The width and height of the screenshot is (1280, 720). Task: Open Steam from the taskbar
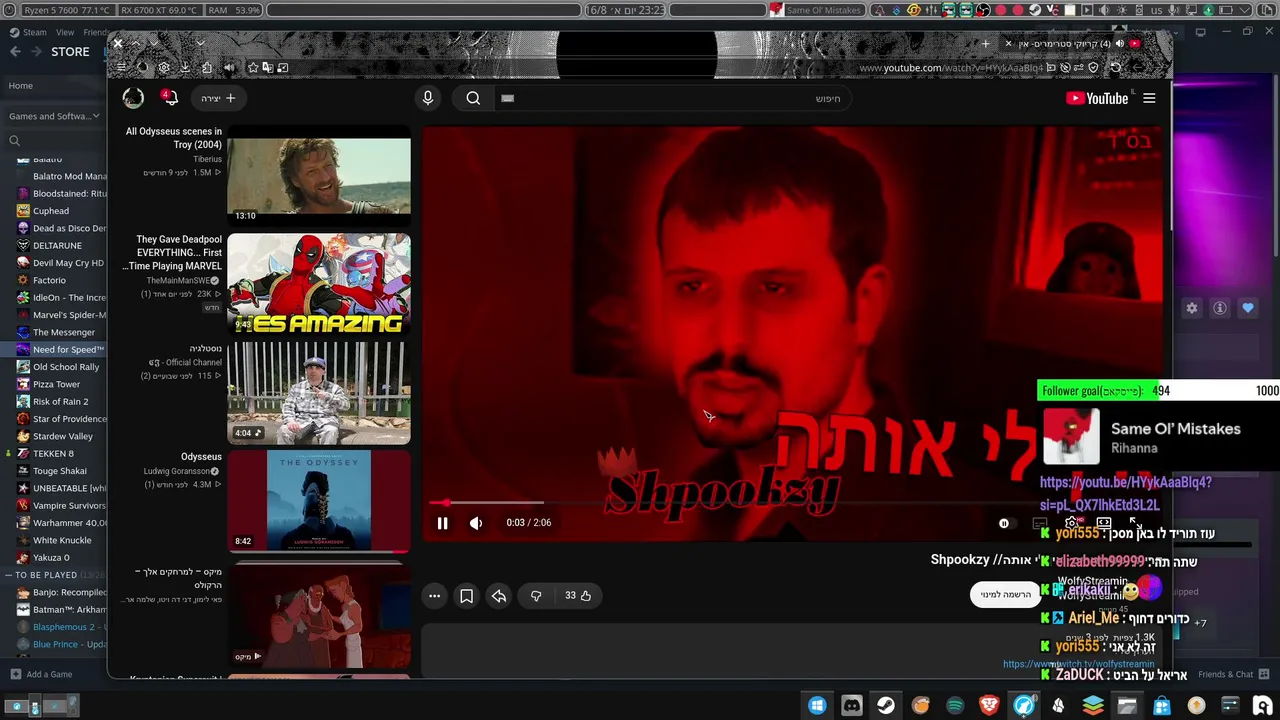(886, 706)
